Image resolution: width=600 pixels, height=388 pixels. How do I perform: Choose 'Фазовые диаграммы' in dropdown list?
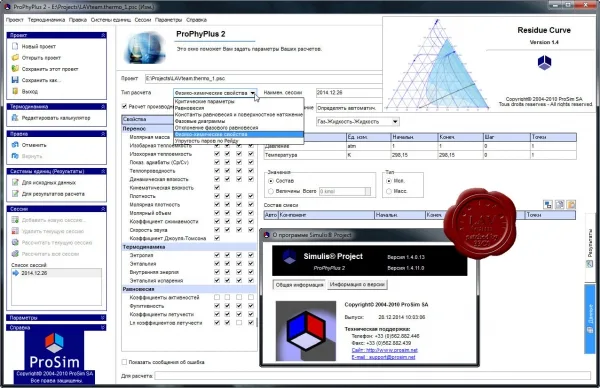pos(238,121)
